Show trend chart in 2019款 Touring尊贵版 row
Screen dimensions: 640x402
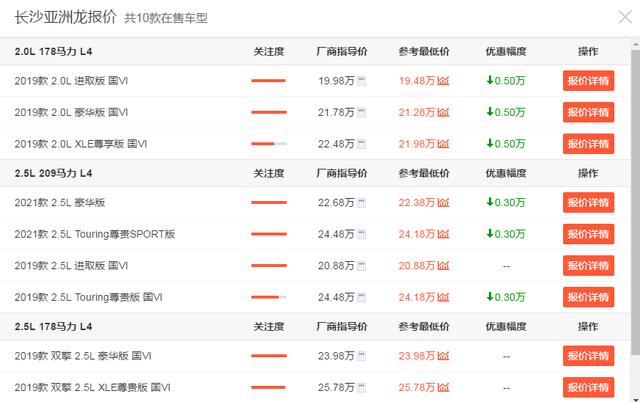pyautogui.click(x=443, y=297)
